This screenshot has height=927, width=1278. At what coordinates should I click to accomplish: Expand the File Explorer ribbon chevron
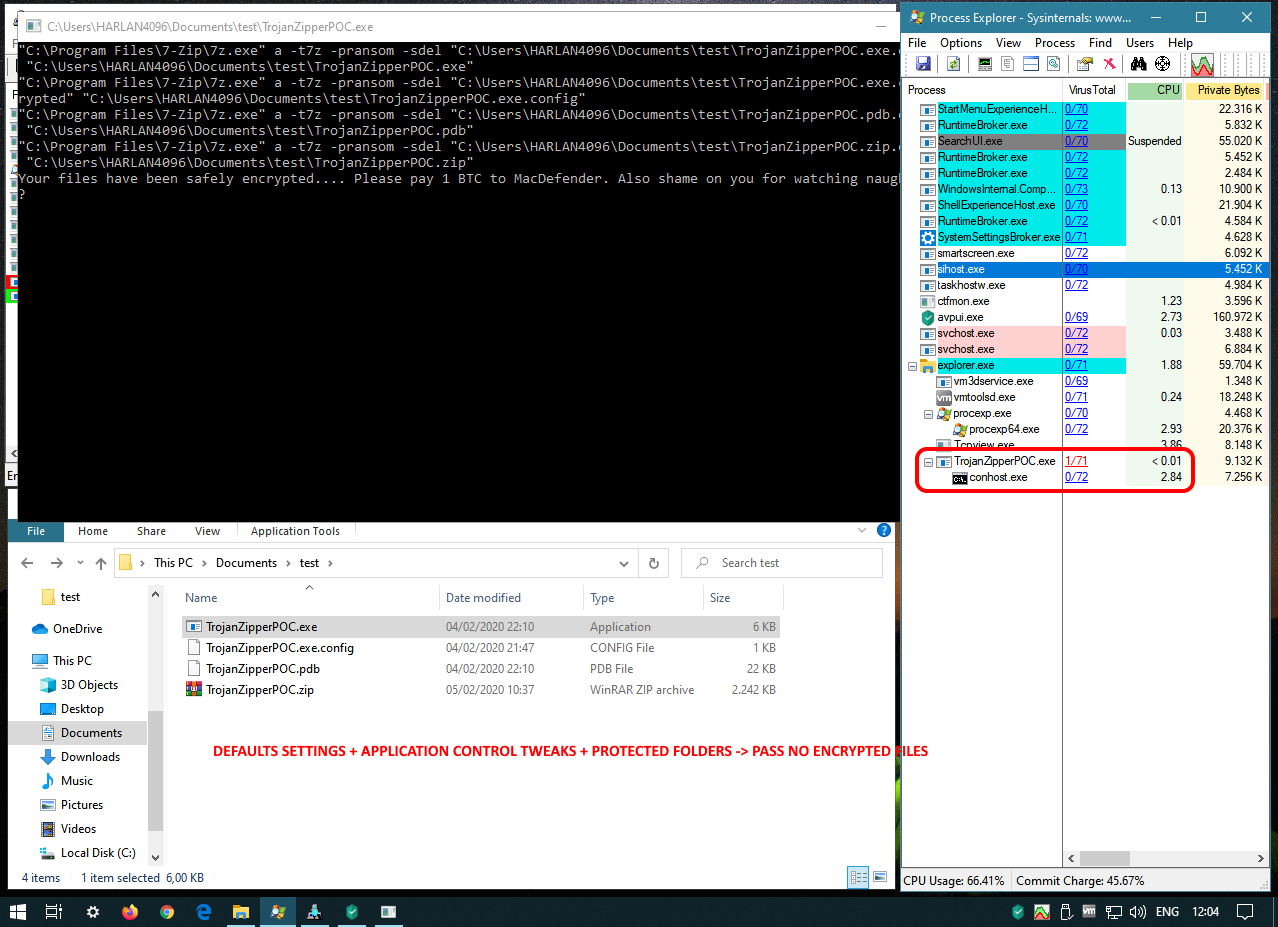point(863,531)
